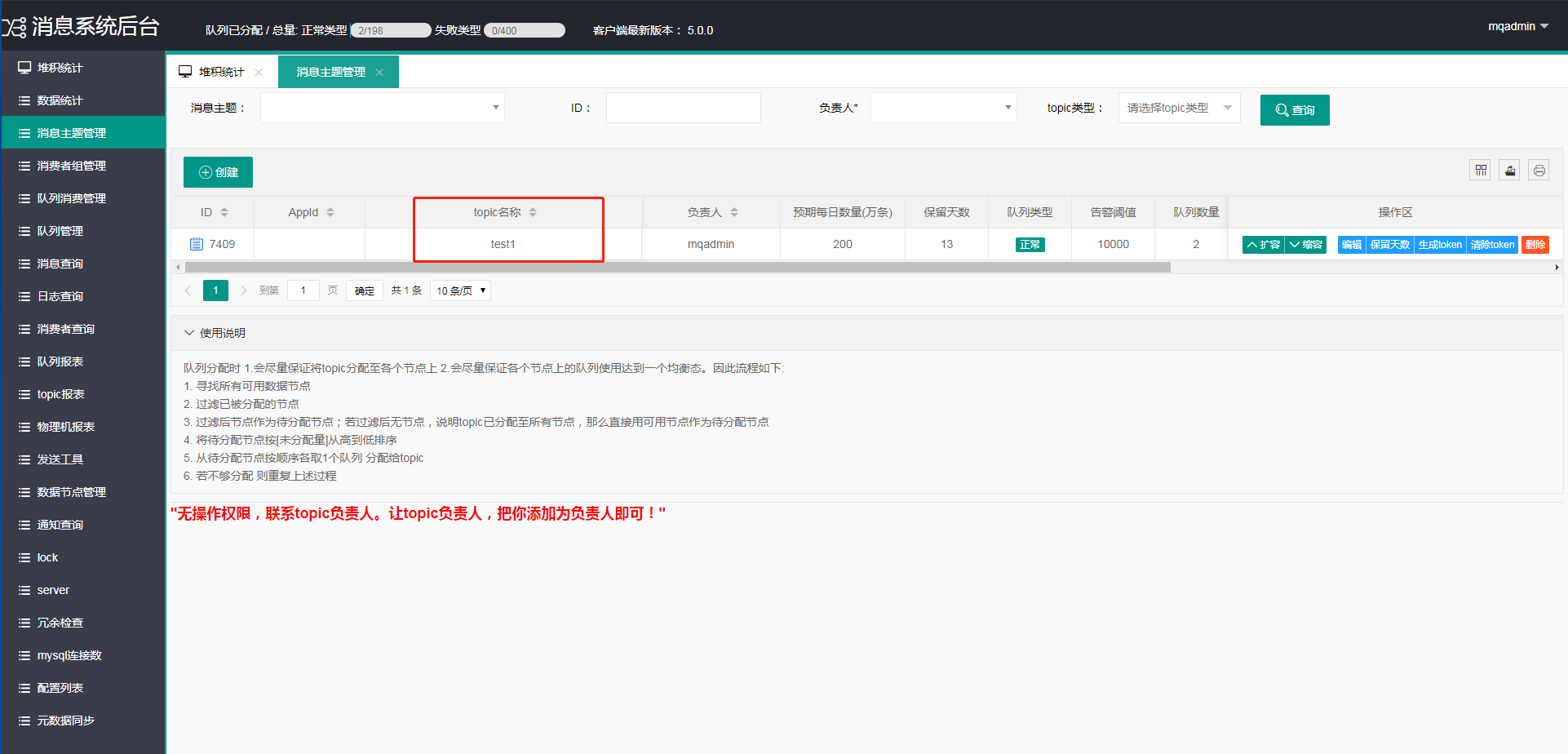Click the 查询 search button
Viewport: 1568px width, 754px height.
pos(1295,110)
